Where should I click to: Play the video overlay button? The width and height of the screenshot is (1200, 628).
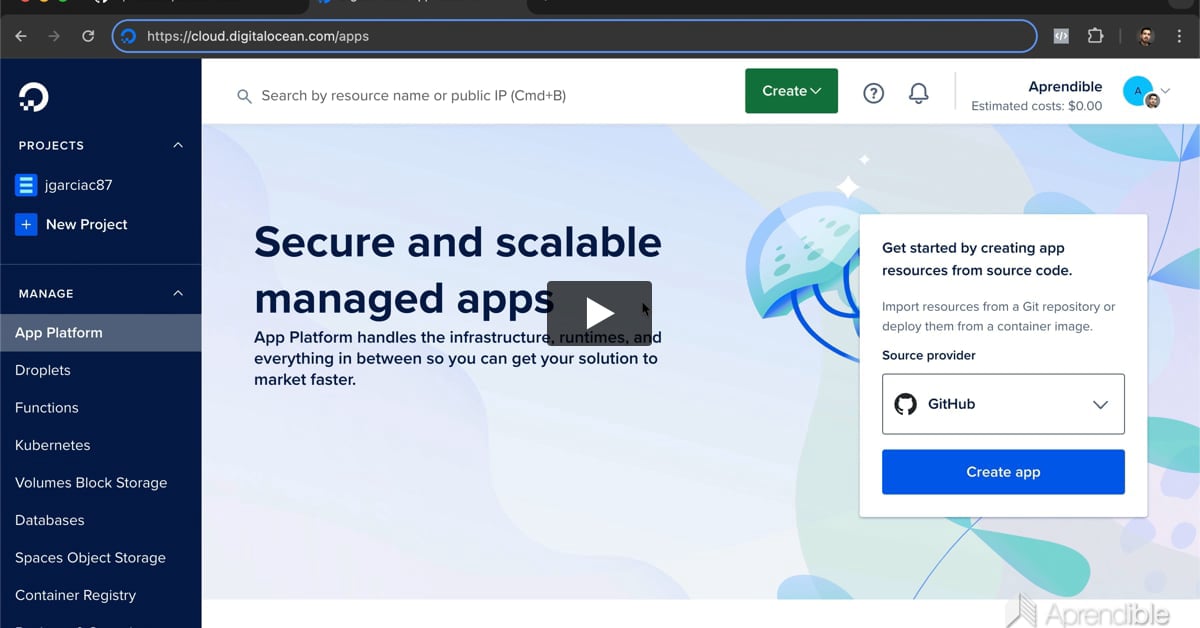click(x=599, y=313)
